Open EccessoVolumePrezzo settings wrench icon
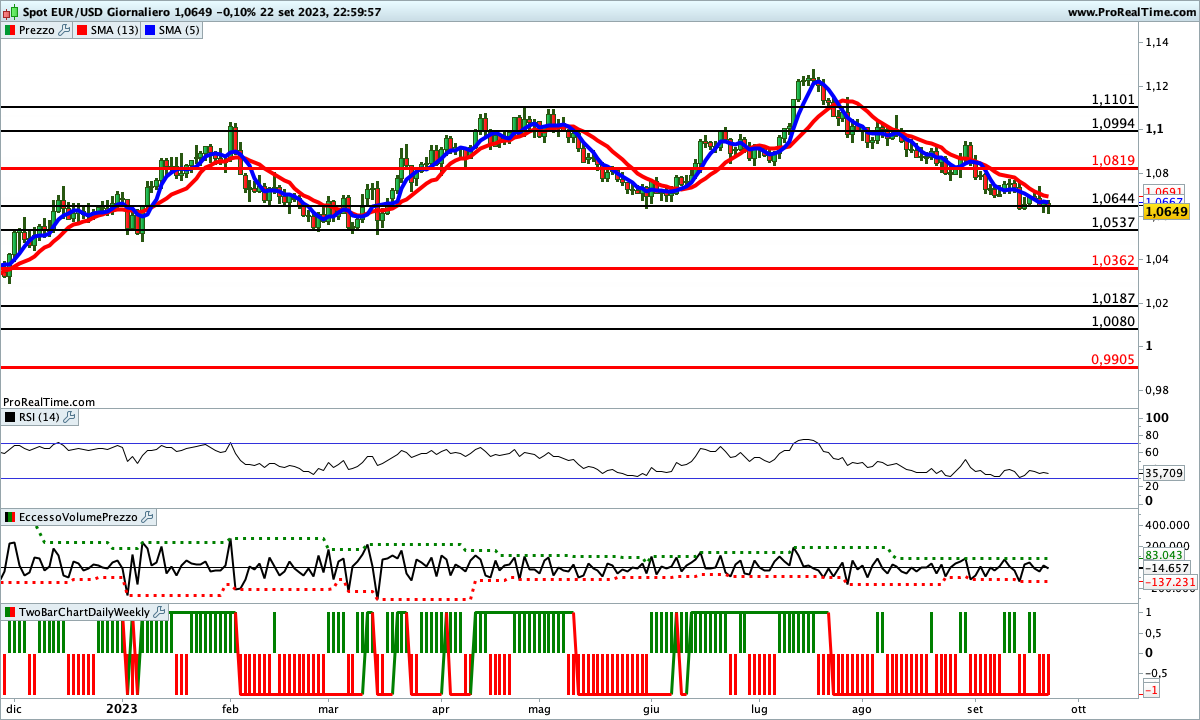This screenshot has height=720, width=1200. tap(147, 517)
